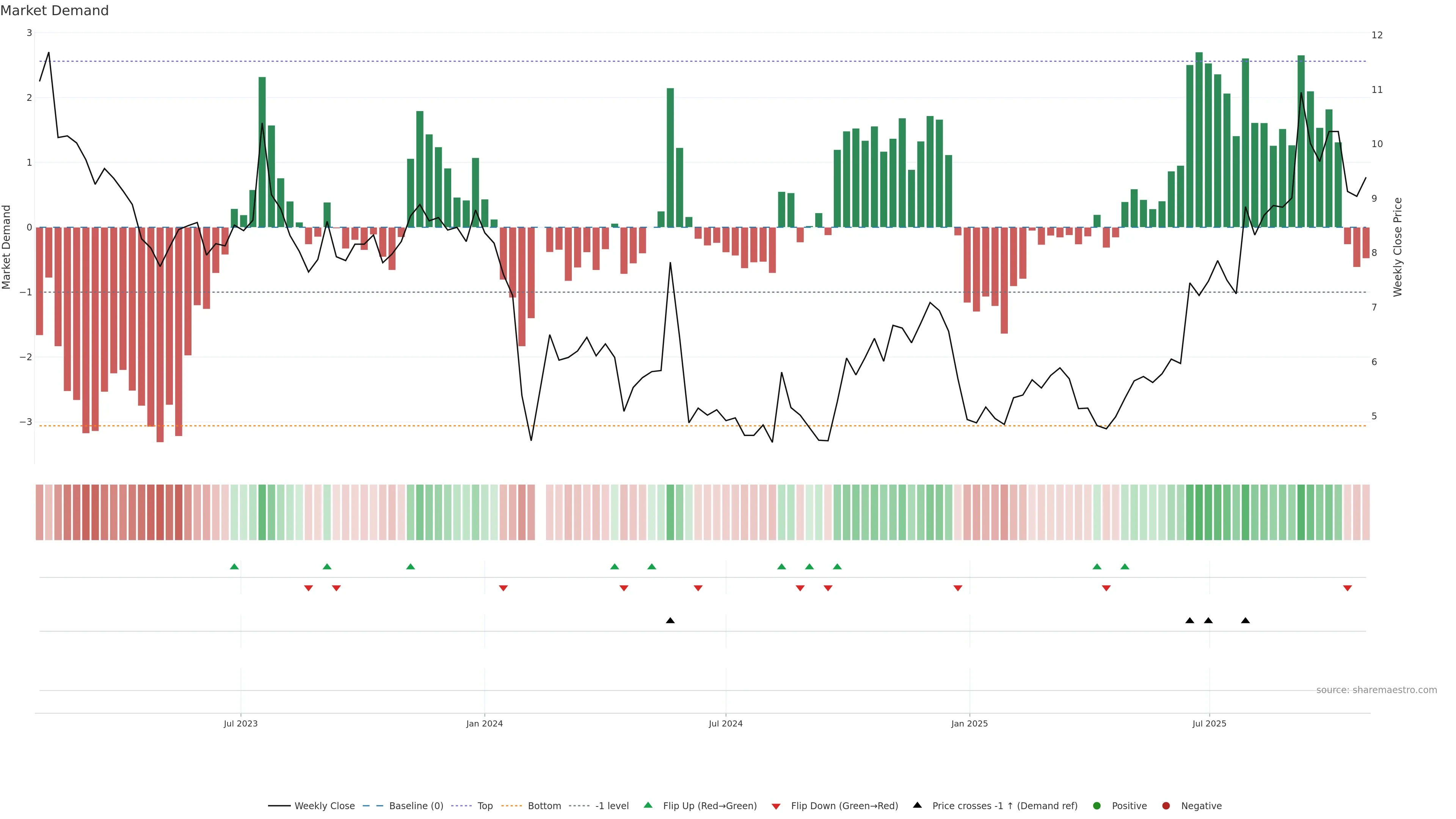This screenshot has width=1456, height=819.
Task: Toggle the Baseline (0) legend entry
Action: click(416, 805)
